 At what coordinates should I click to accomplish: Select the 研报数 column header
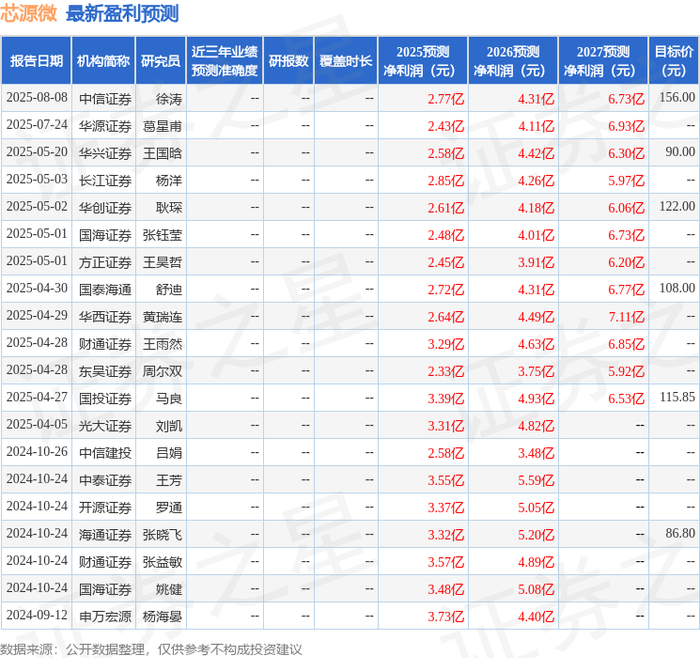coord(289,61)
